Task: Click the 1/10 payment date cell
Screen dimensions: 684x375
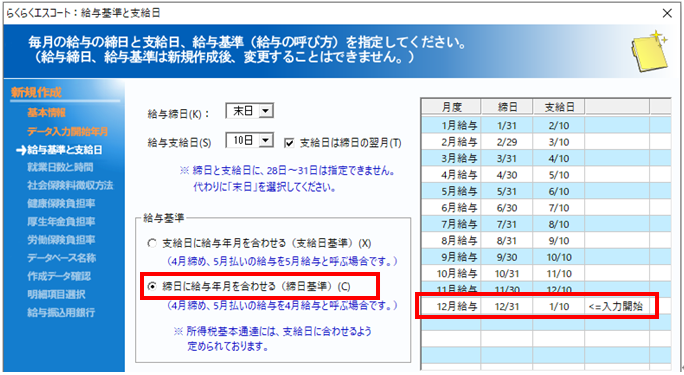Action: (x=559, y=307)
